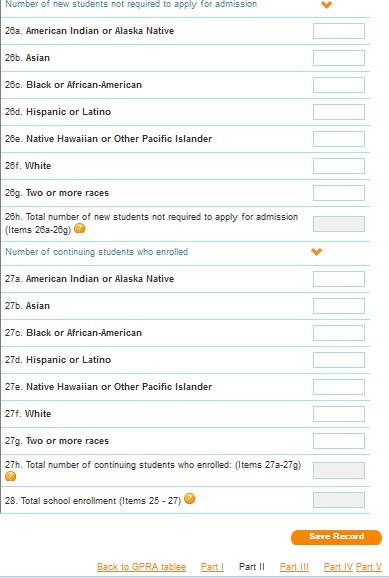This screenshot has height=578, width=389.
Task: Focus the 26c Black or African-American field
Action: 339,85
